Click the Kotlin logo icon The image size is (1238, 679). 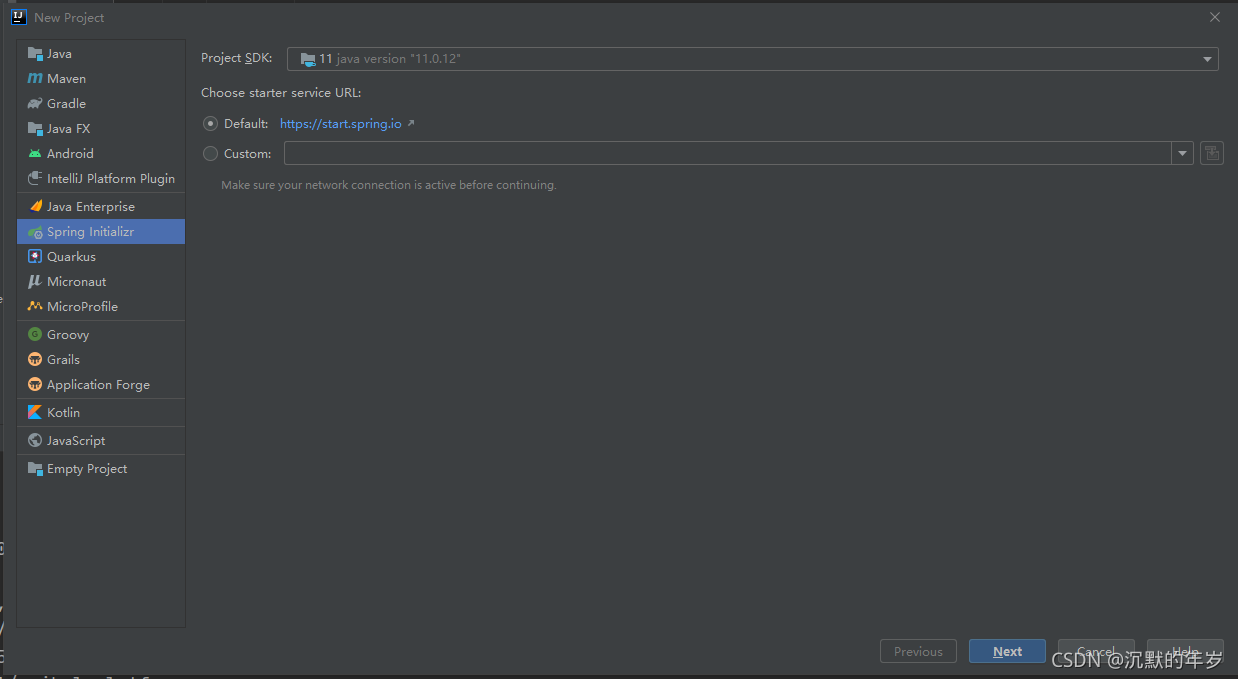(35, 413)
